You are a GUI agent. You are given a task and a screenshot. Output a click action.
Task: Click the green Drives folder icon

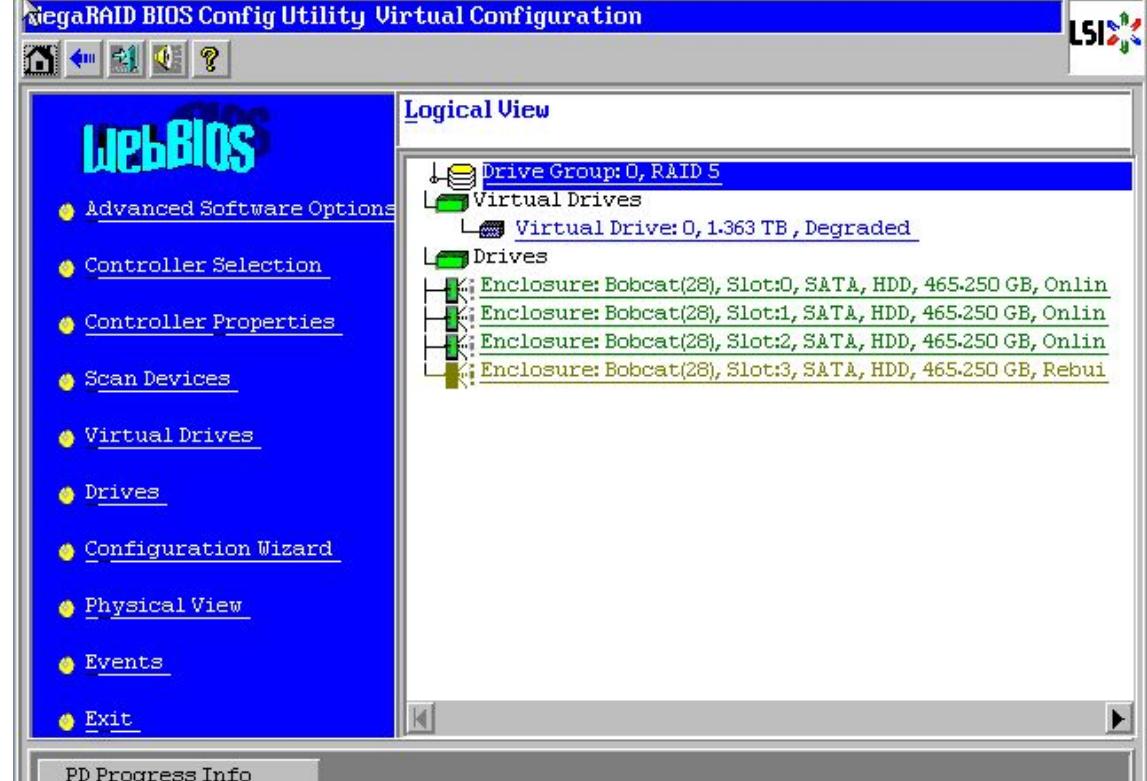451,258
